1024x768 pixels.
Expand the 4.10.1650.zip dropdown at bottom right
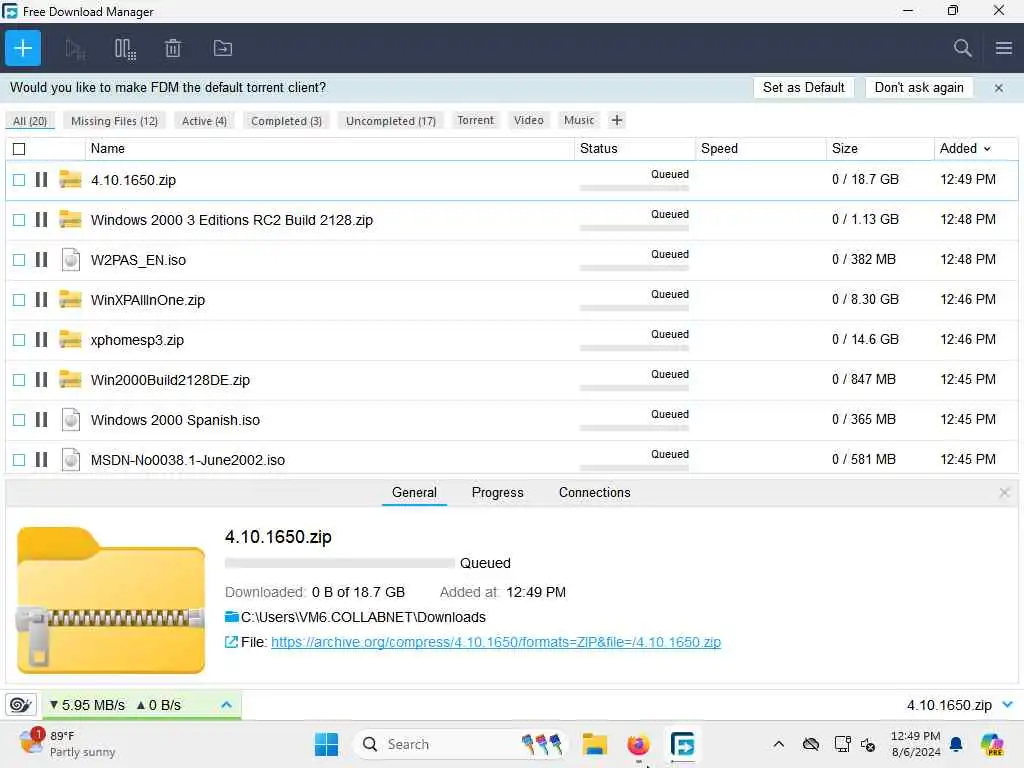pyautogui.click(x=1007, y=705)
